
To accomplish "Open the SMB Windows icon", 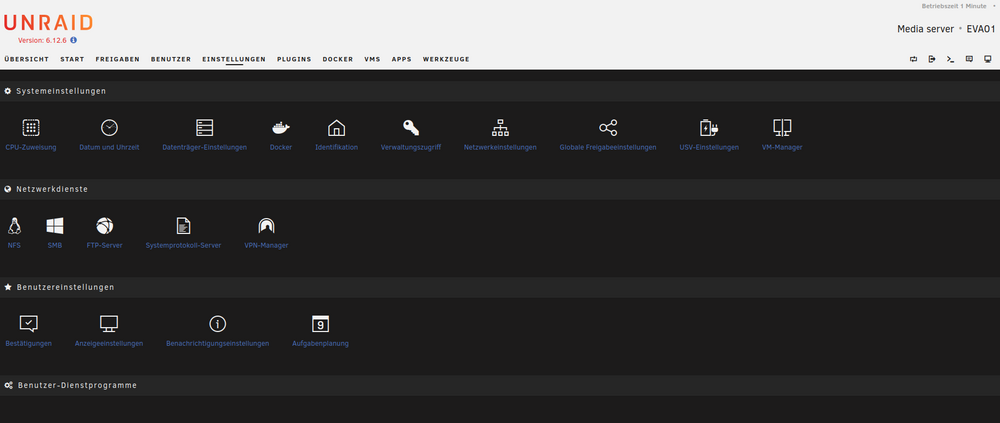I will 55,226.
